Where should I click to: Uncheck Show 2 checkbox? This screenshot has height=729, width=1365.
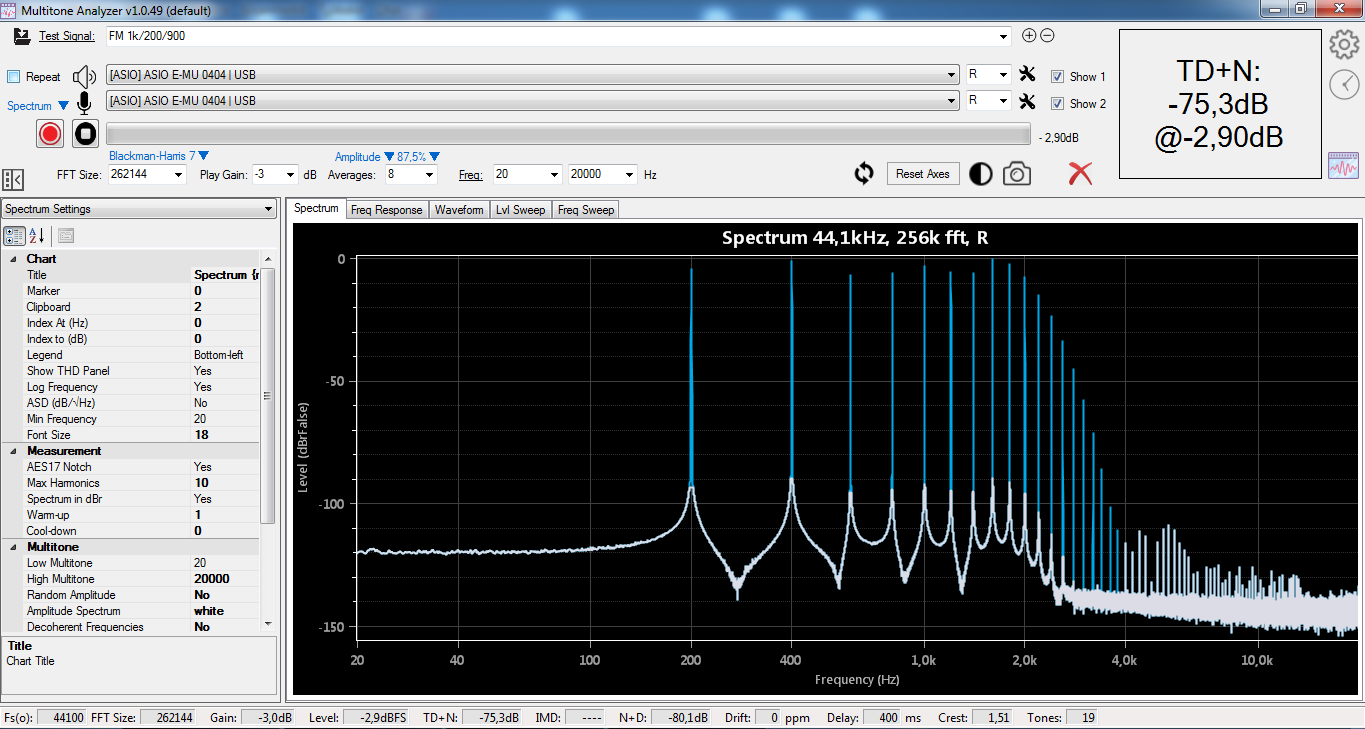tap(1057, 103)
